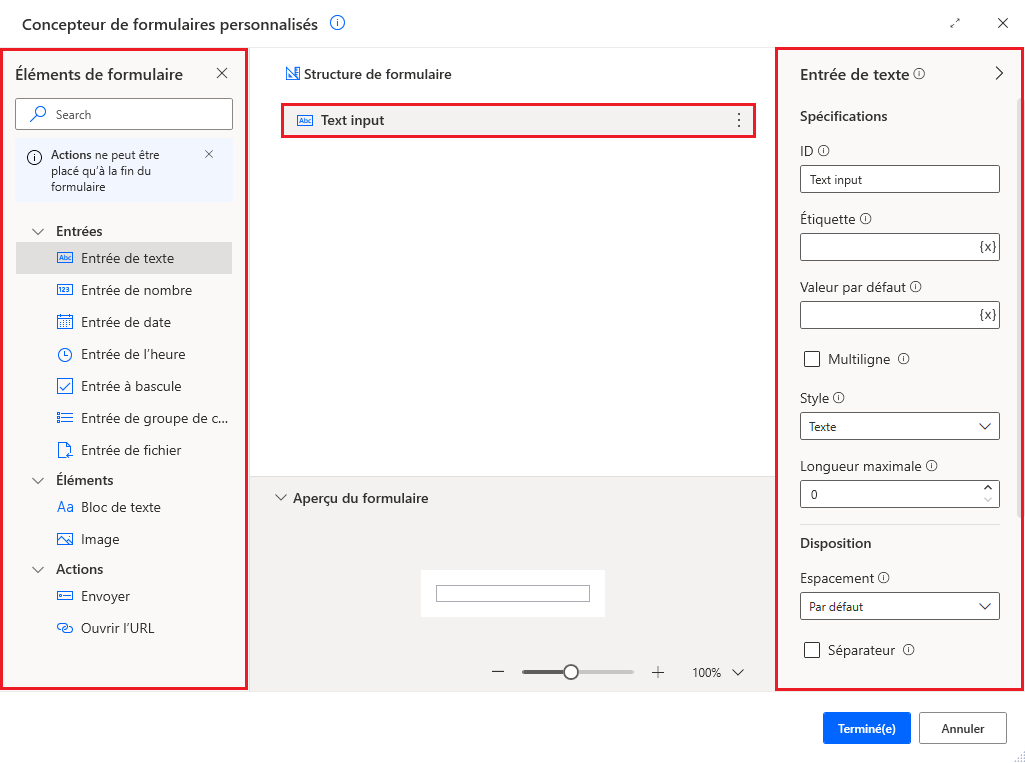Collapse the Aperçu du formulaire section
The height and width of the screenshot is (763, 1025).
point(281,498)
